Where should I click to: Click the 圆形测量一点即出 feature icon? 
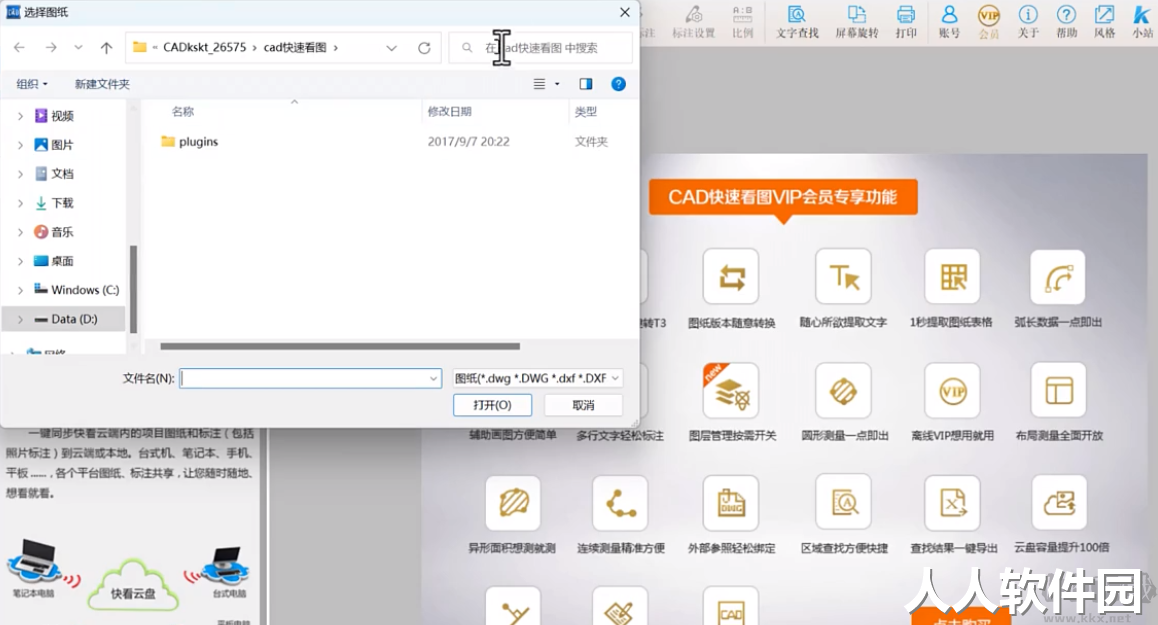(x=843, y=390)
